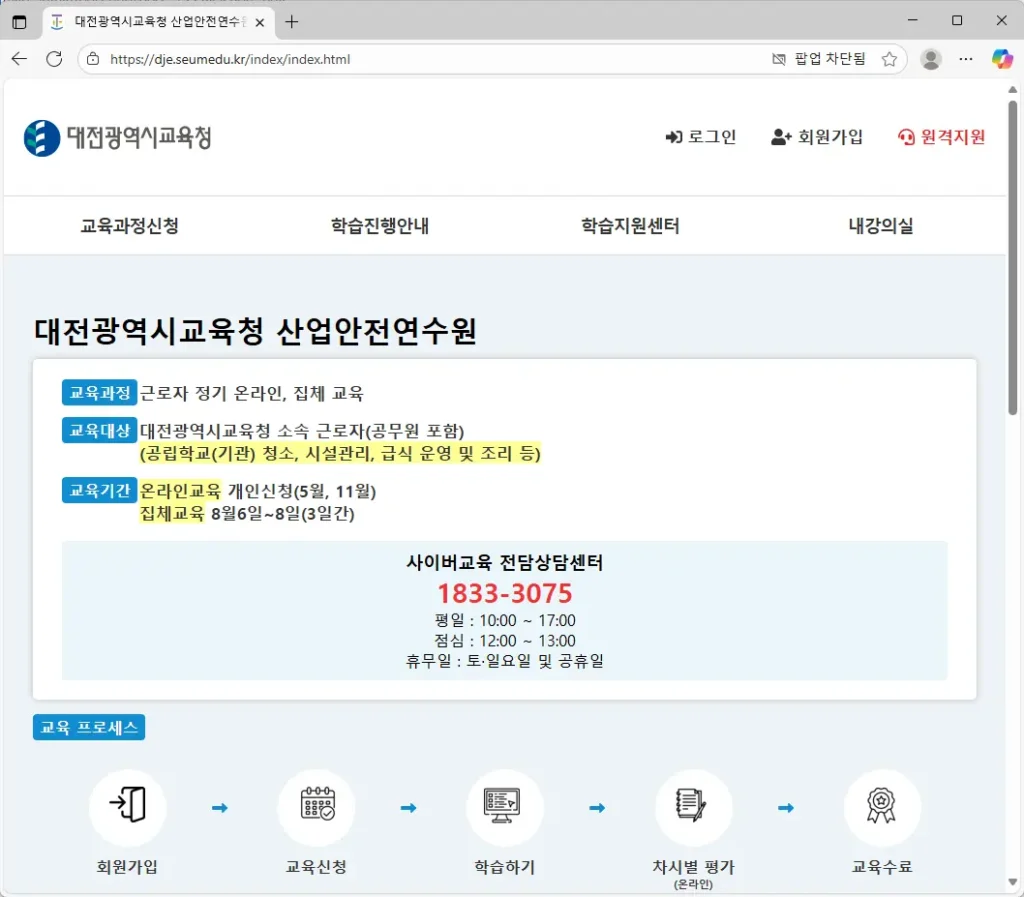Click the 교육수료 ribbon step icon
This screenshot has width=1024, height=897.
(882, 808)
